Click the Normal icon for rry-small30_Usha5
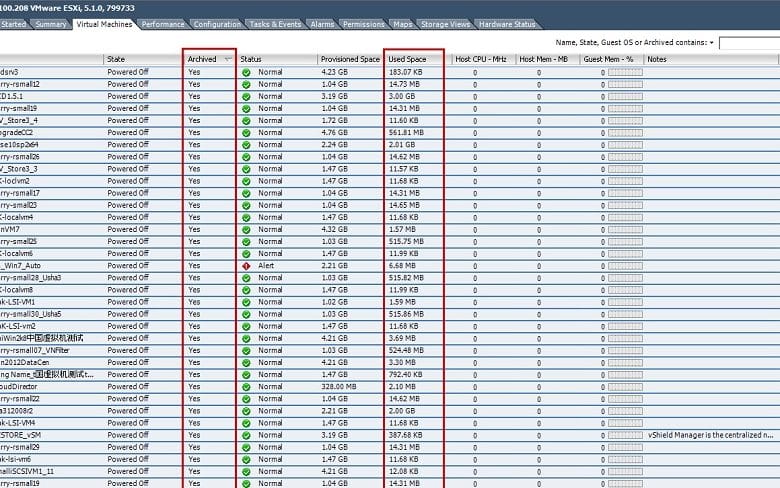 pyautogui.click(x=246, y=314)
